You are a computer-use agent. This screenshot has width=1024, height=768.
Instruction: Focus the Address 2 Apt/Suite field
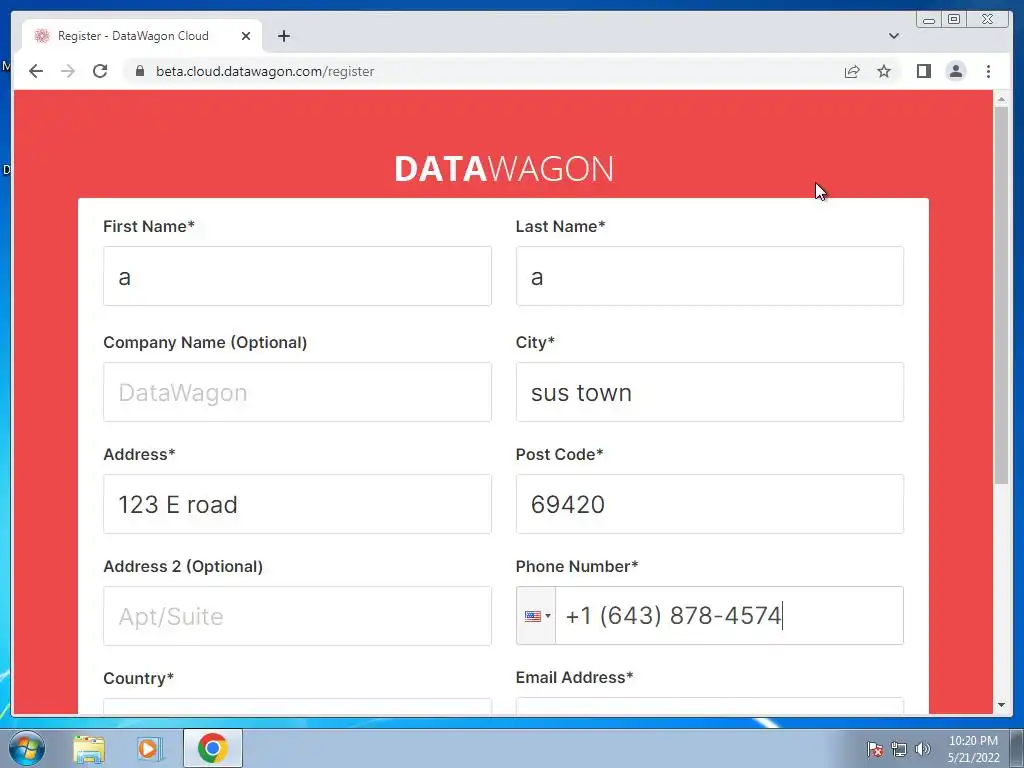(297, 616)
